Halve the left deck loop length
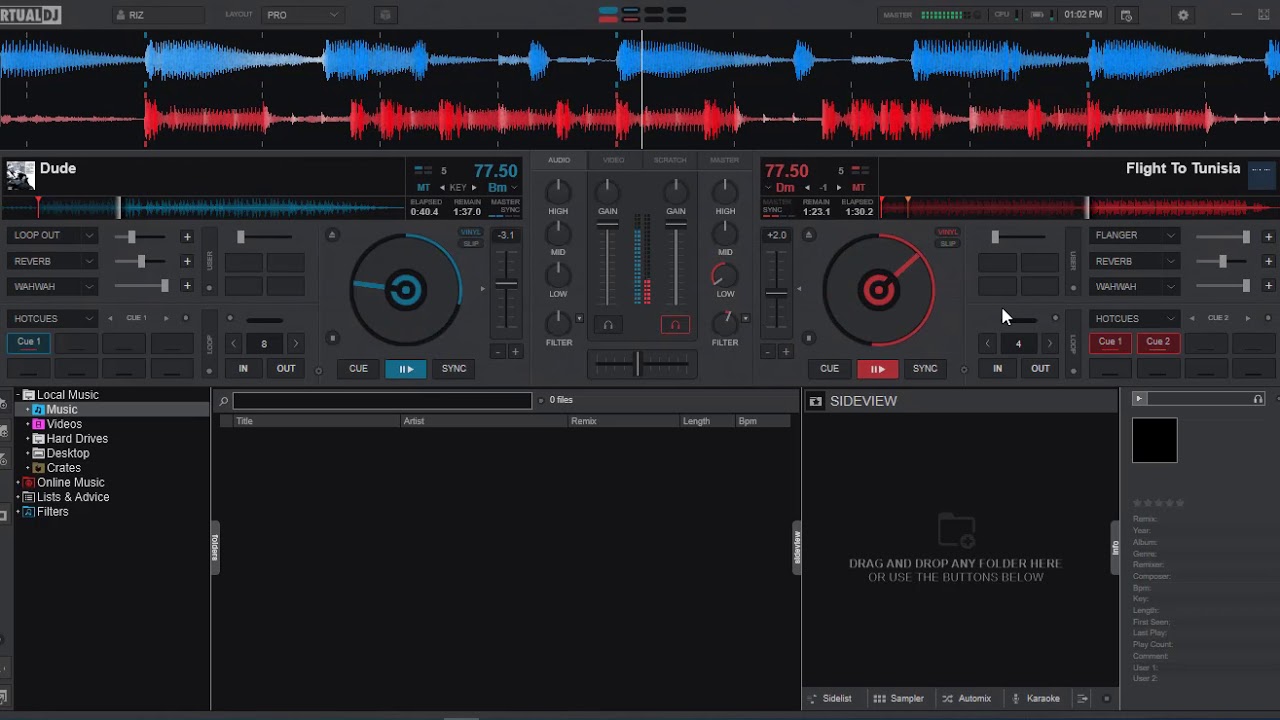Image resolution: width=1280 pixels, height=720 pixels. pos(234,344)
